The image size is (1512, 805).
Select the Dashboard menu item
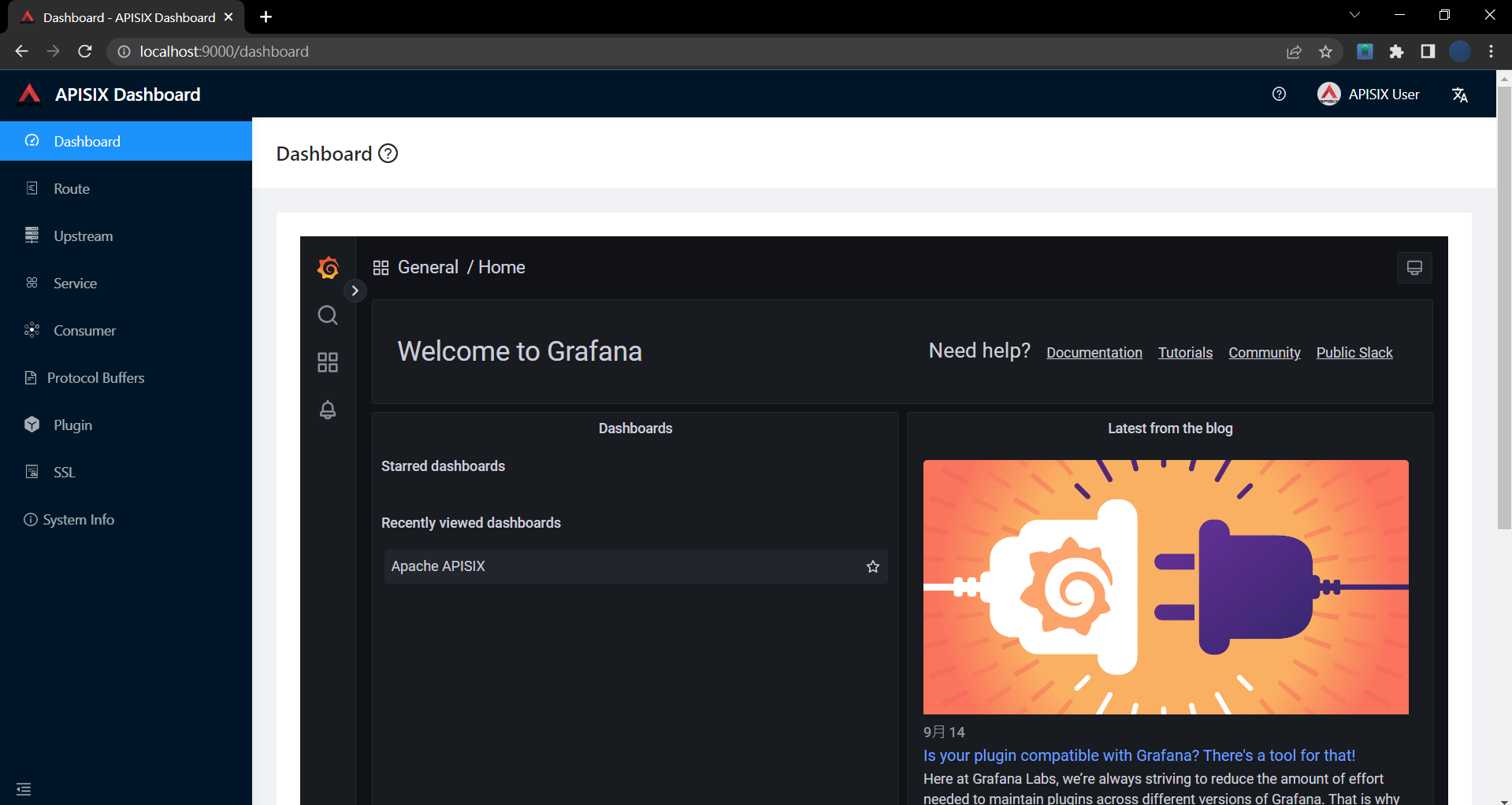click(126, 141)
